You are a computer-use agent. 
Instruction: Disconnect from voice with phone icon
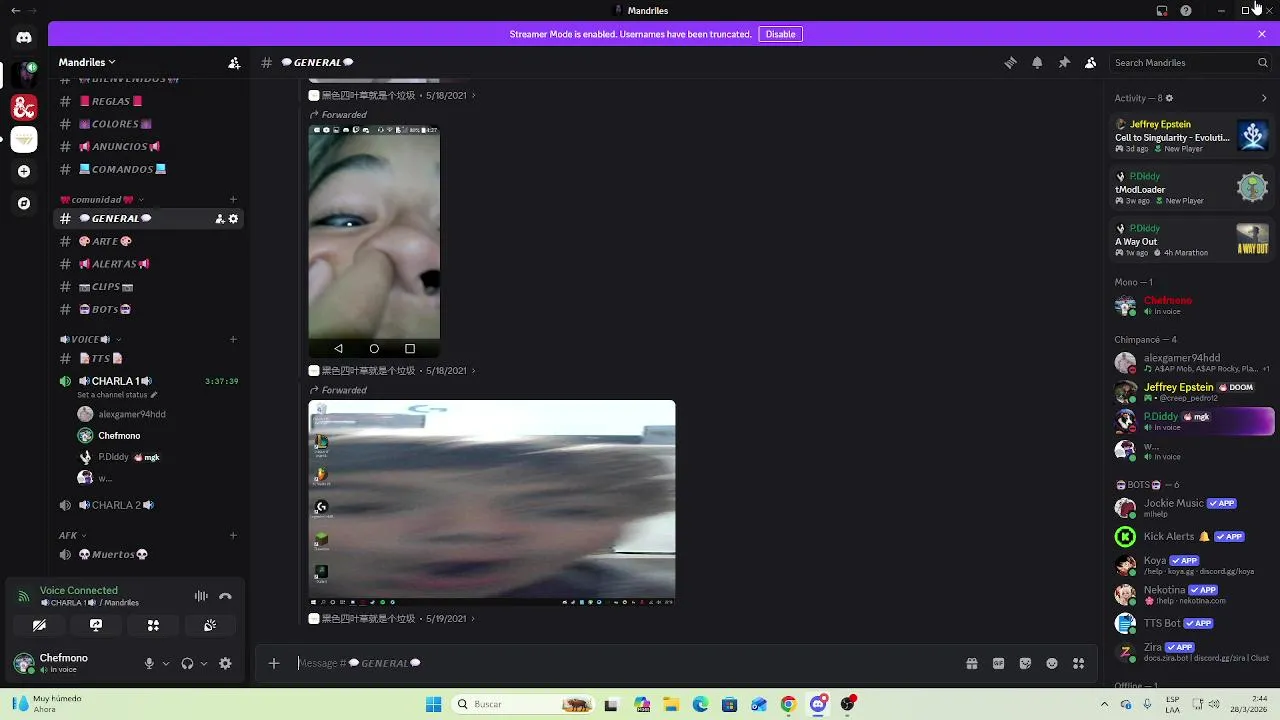click(x=225, y=596)
